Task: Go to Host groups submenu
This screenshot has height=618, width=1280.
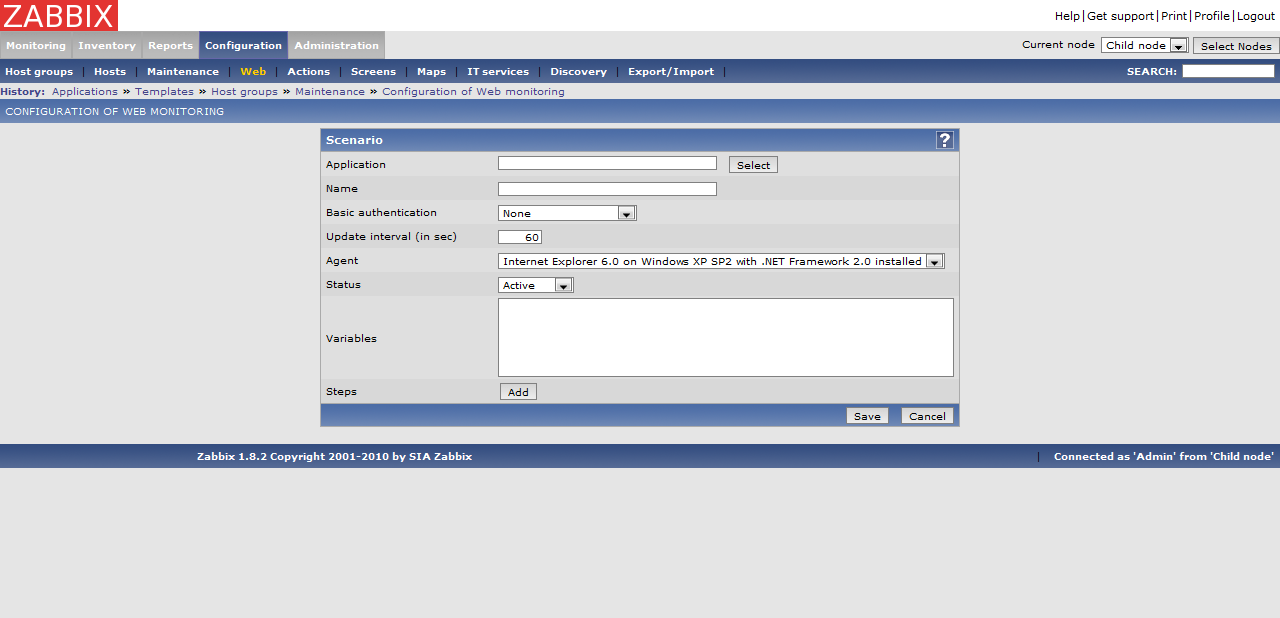Action: pyautogui.click(x=39, y=72)
